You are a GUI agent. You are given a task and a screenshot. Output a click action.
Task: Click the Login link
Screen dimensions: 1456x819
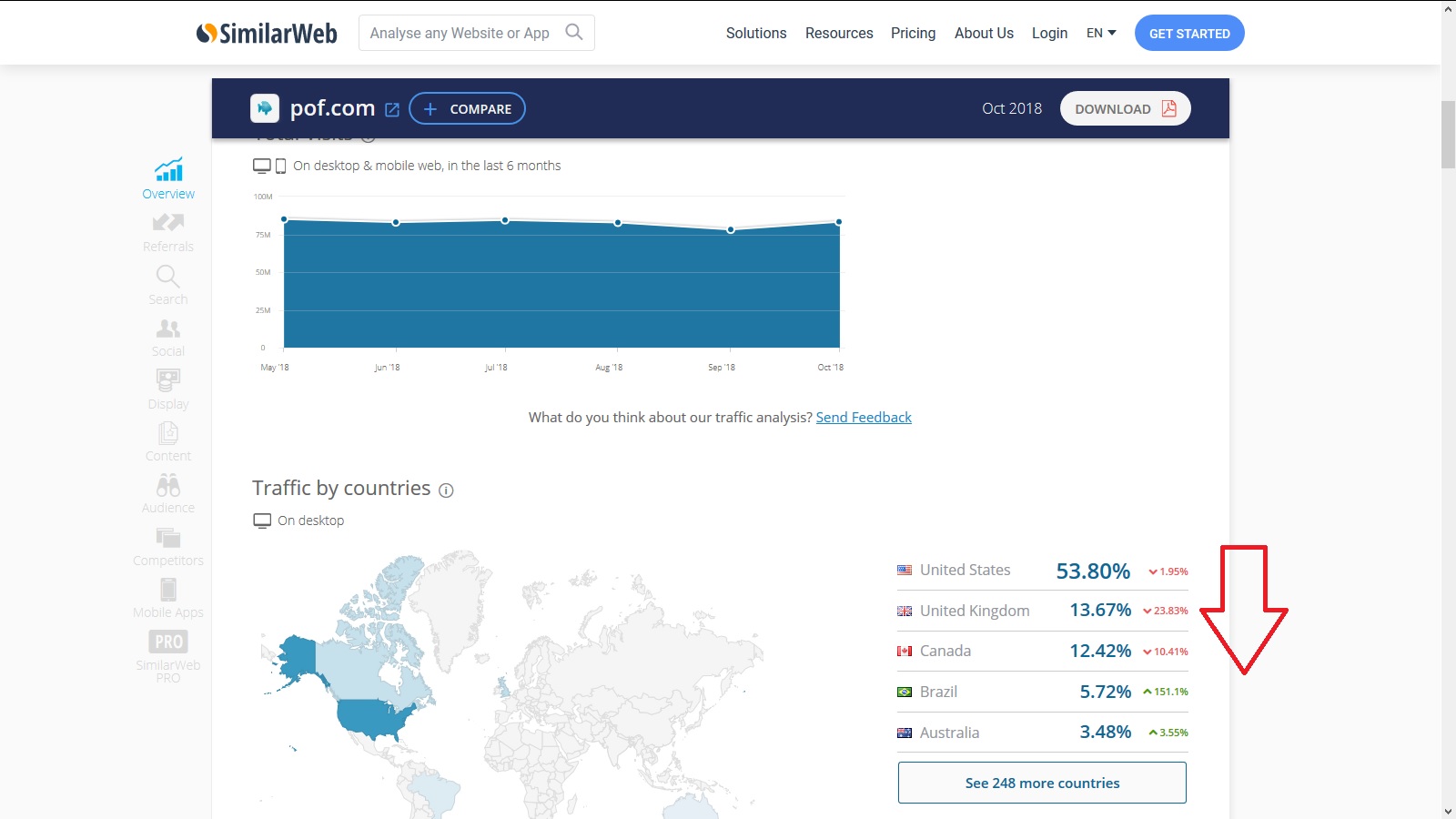(x=1049, y=33)
